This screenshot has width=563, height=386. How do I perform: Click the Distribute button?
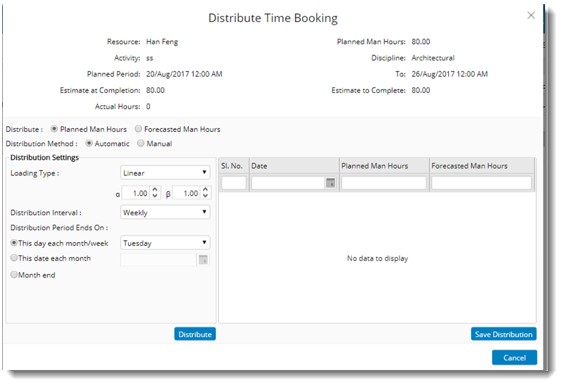[x=195, y=334]
